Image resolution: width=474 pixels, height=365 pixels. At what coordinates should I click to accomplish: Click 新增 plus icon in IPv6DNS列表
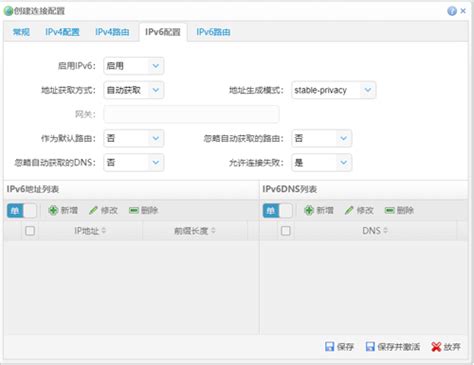coord(309,210)
